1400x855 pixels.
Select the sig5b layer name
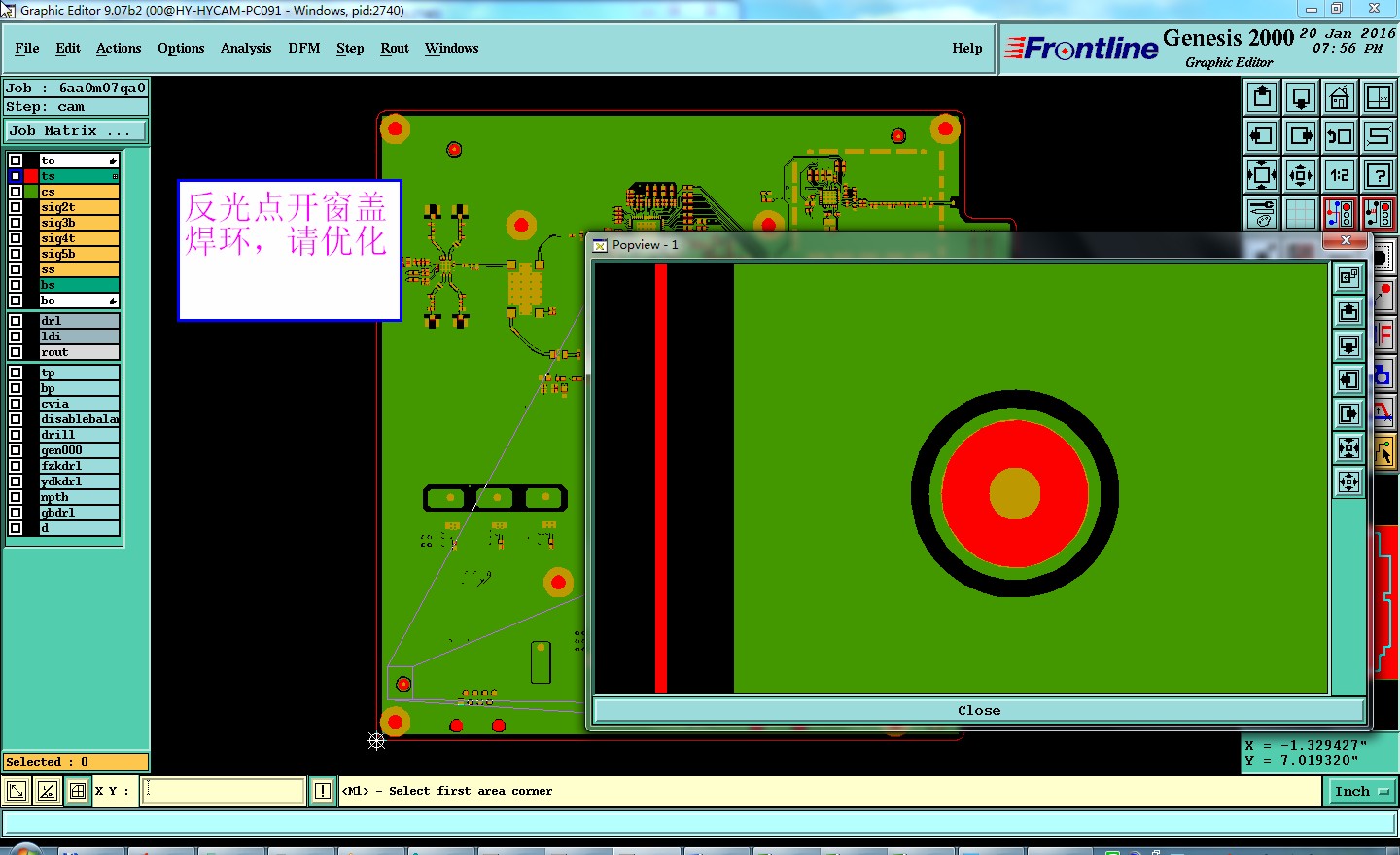click(x=79, y=254)
